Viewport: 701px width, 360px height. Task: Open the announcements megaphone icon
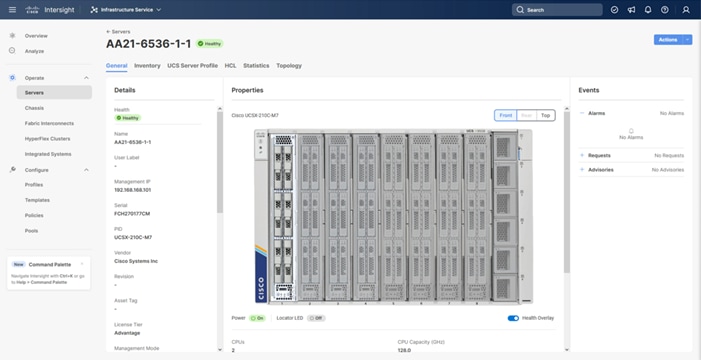[x=631, y=9]
